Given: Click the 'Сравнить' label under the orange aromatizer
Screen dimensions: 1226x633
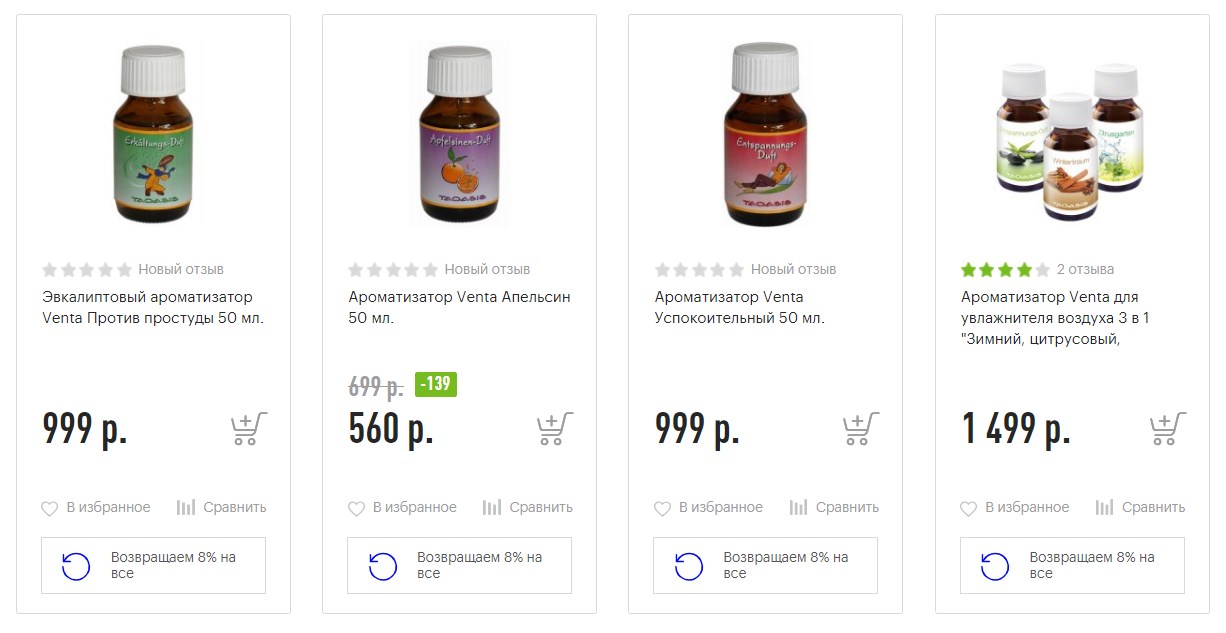Looking at the screenshot, I should point(541,507).
